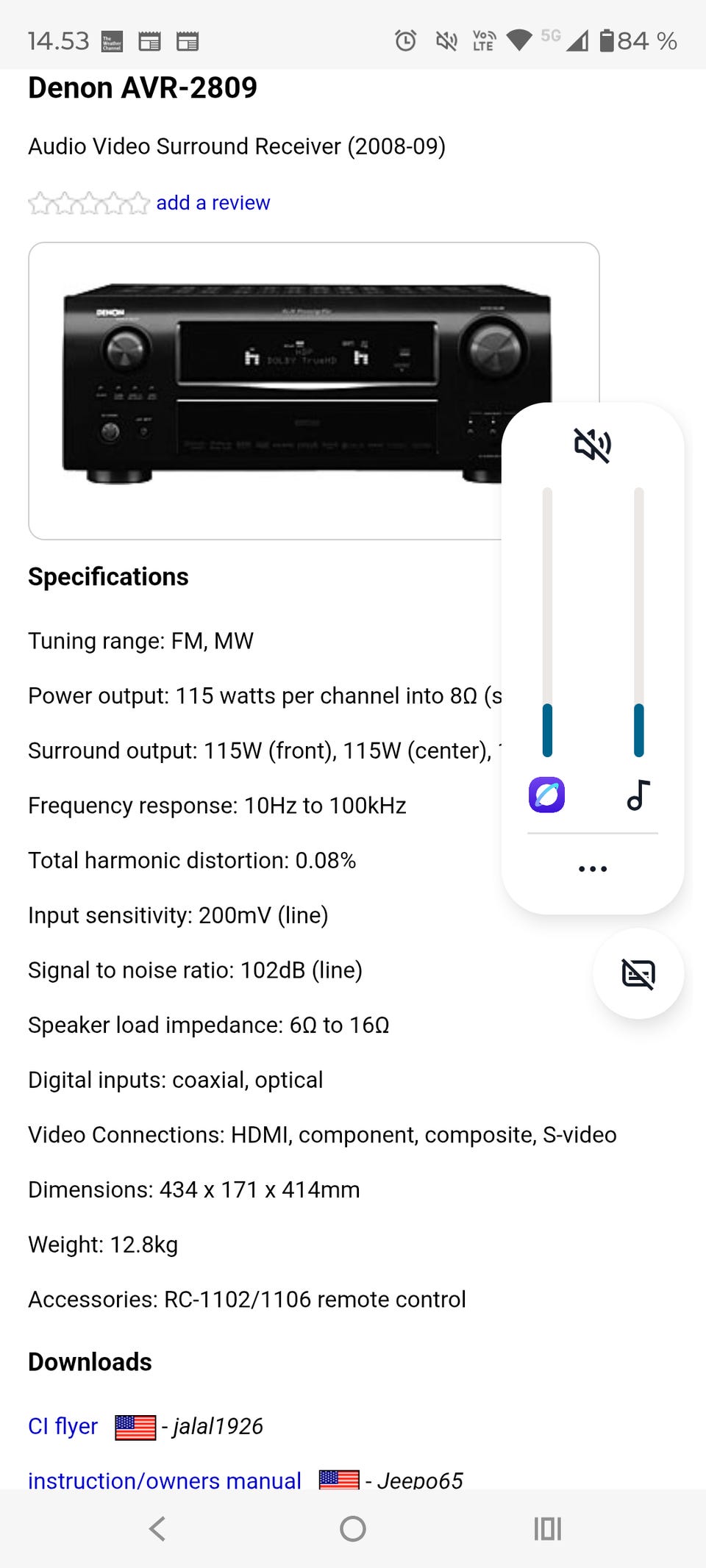
Task: Tap the media music note icon
Action: 638,795
